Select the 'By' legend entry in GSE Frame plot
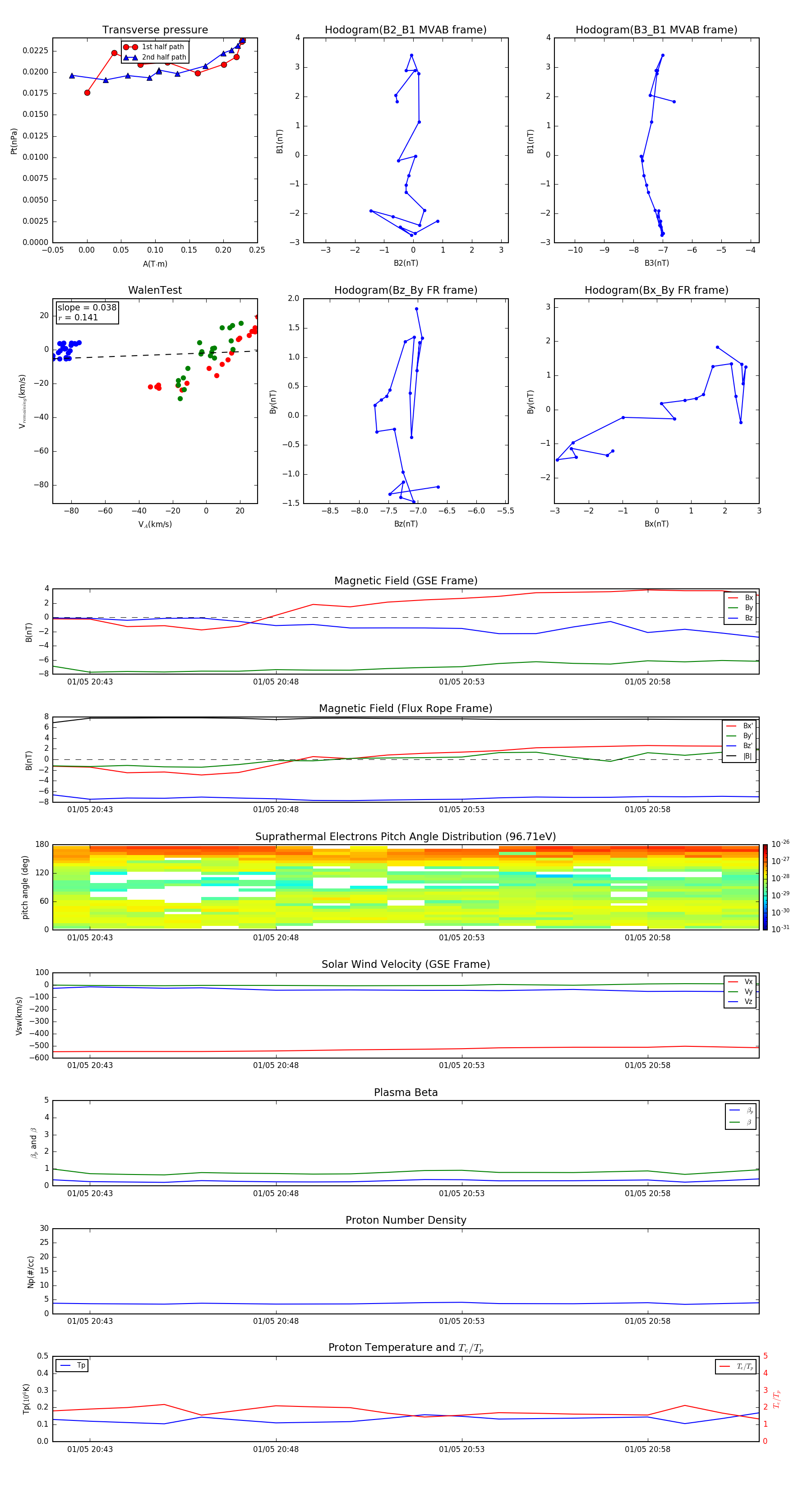This screenshot has height=1489, width=812. point(740,607)
